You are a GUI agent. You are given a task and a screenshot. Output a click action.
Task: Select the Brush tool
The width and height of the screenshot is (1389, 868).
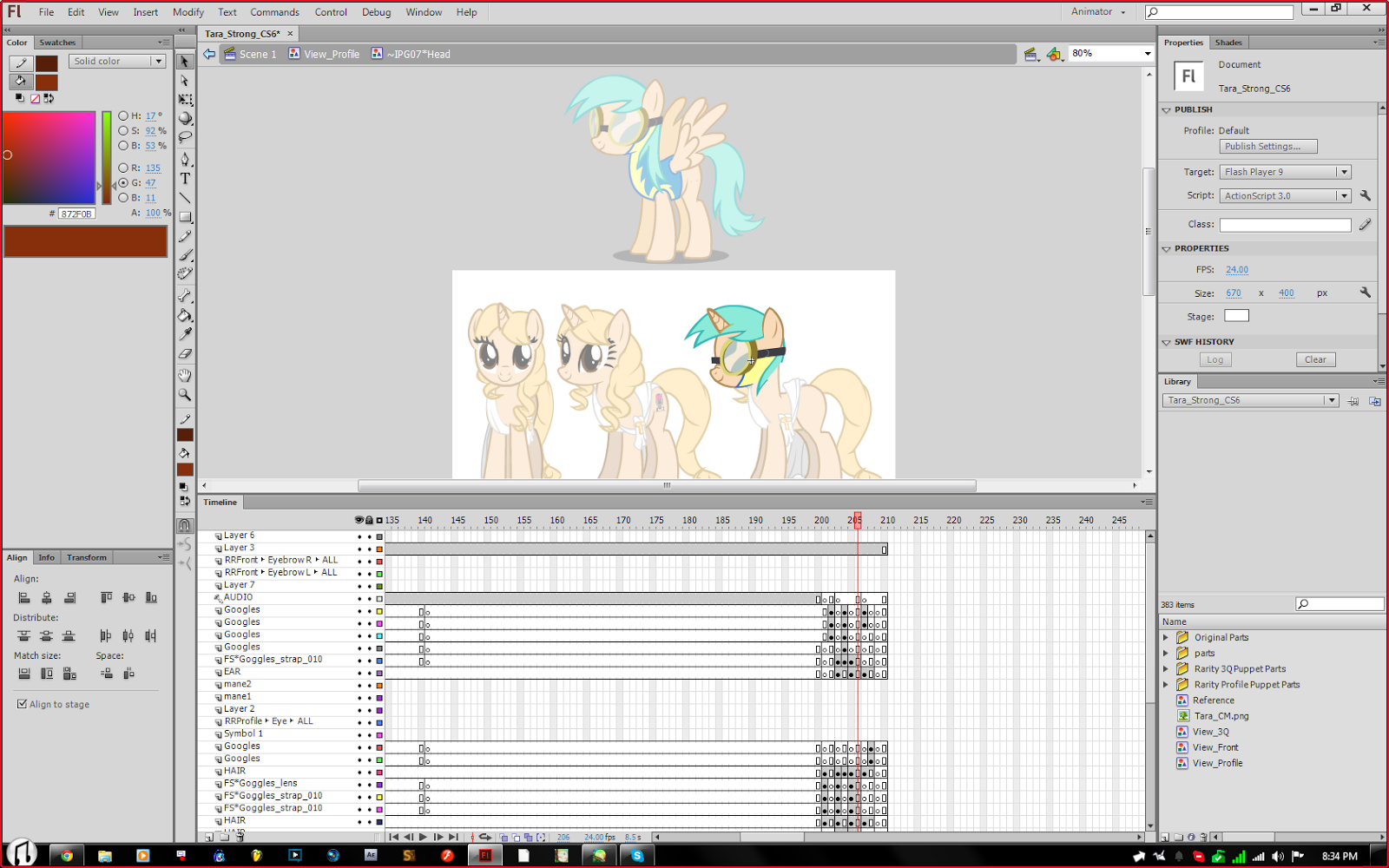185,255
